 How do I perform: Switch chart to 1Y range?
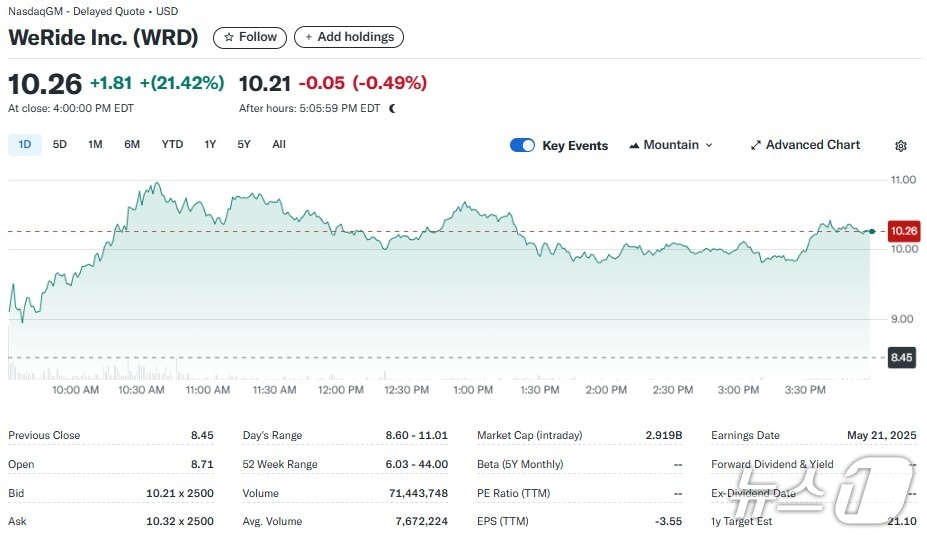point(210,144)
